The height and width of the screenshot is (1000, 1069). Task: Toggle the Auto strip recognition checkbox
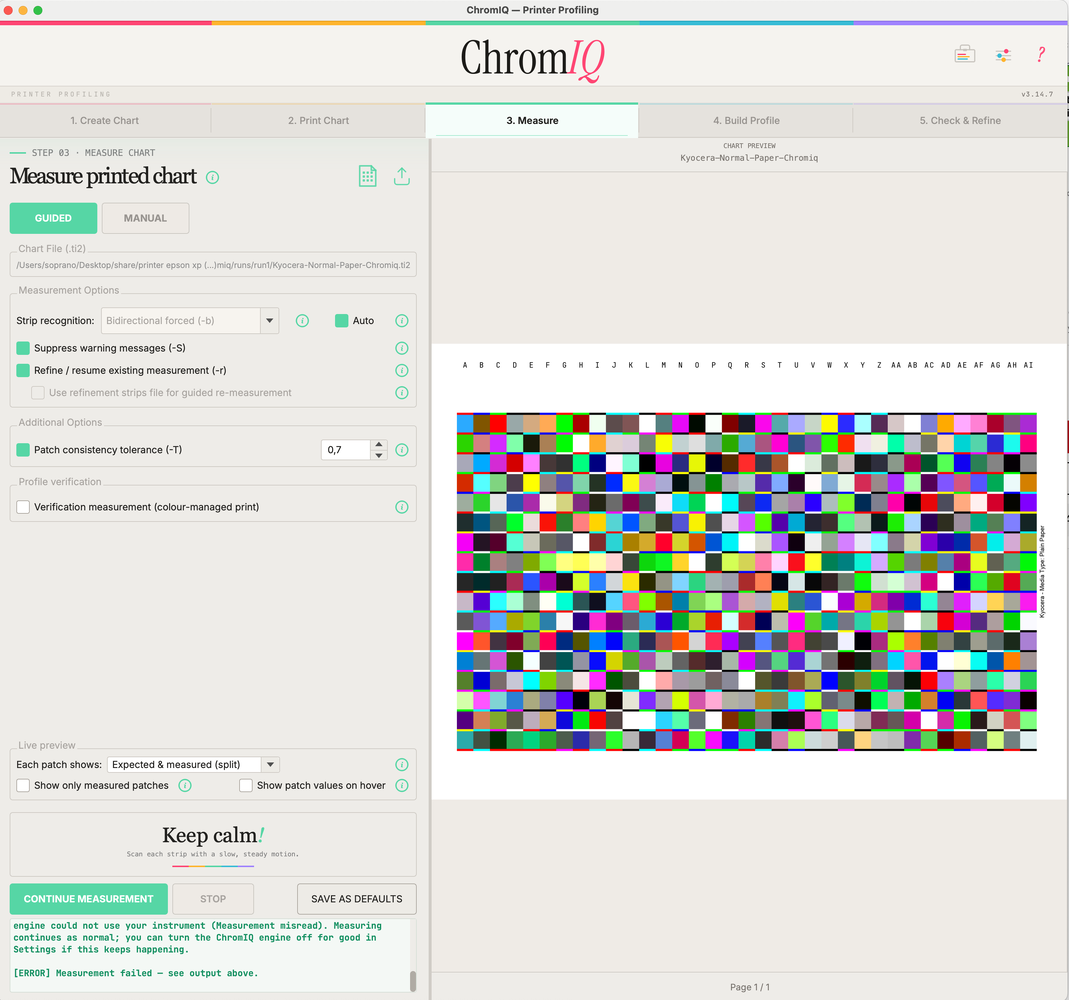coord(342,320)
